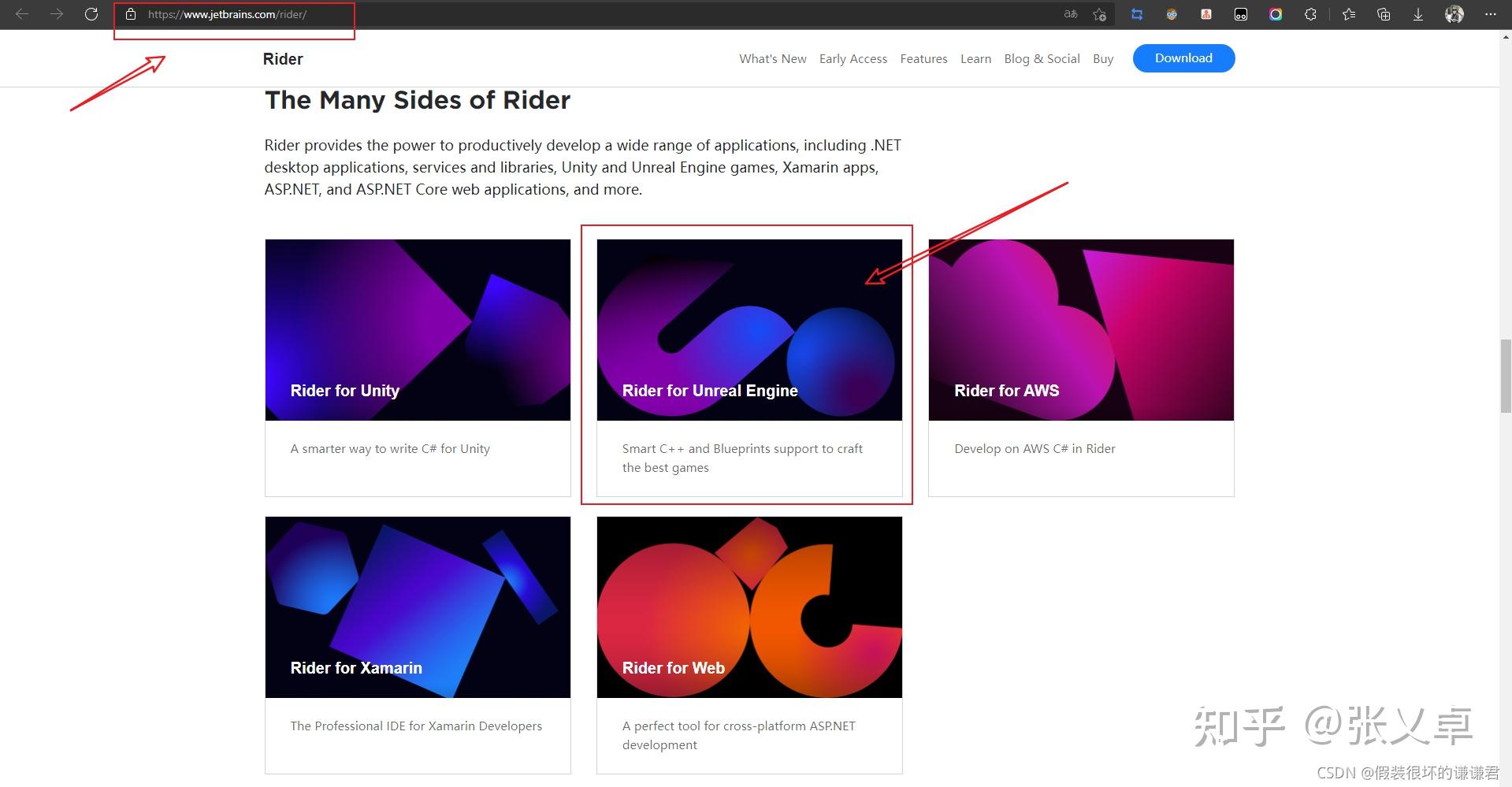1512x787 pixels.
Task: Open the translate page icon in address bar
Action: [1071, 14]
